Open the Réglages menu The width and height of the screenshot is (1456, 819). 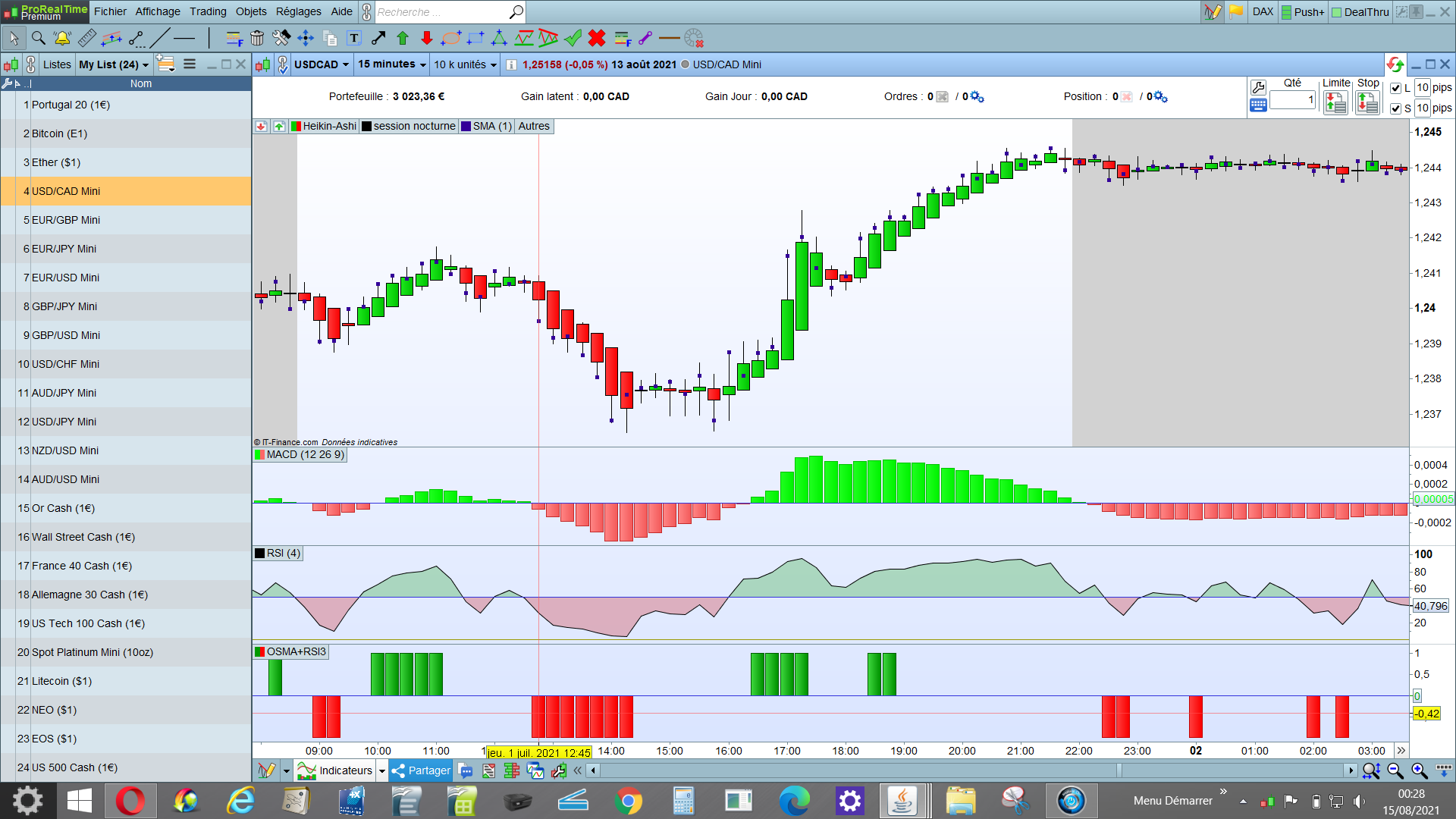point(298,11)
